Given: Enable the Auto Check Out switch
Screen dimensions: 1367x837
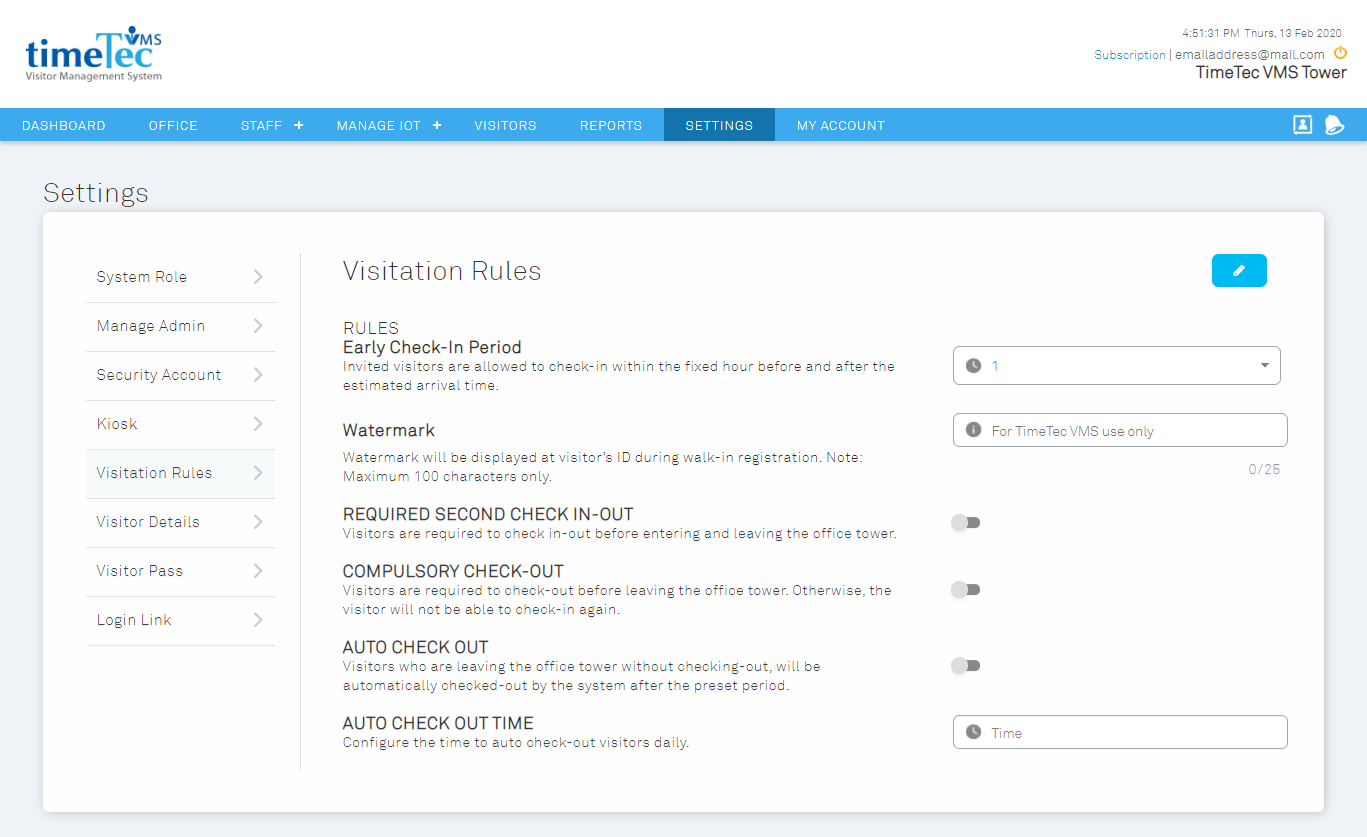Looking at the screenshot, I should 965,665.
